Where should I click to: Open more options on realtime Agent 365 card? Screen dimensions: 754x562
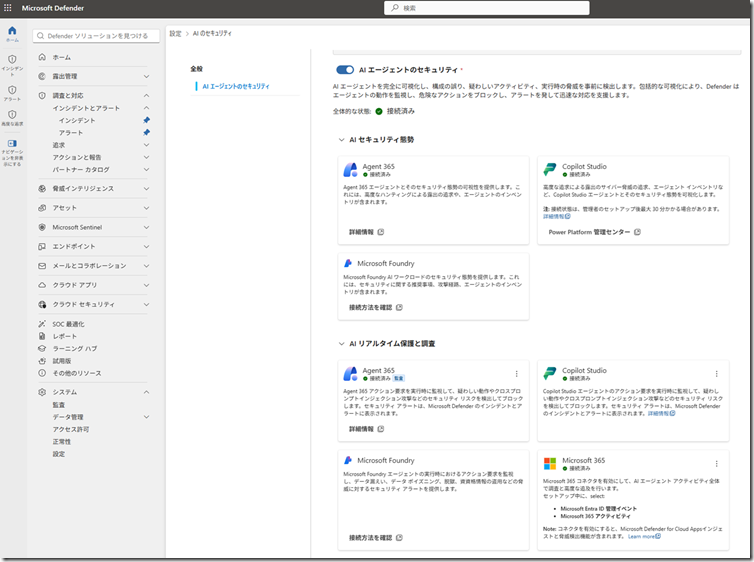pyautogui.click(x=516, y=374)
